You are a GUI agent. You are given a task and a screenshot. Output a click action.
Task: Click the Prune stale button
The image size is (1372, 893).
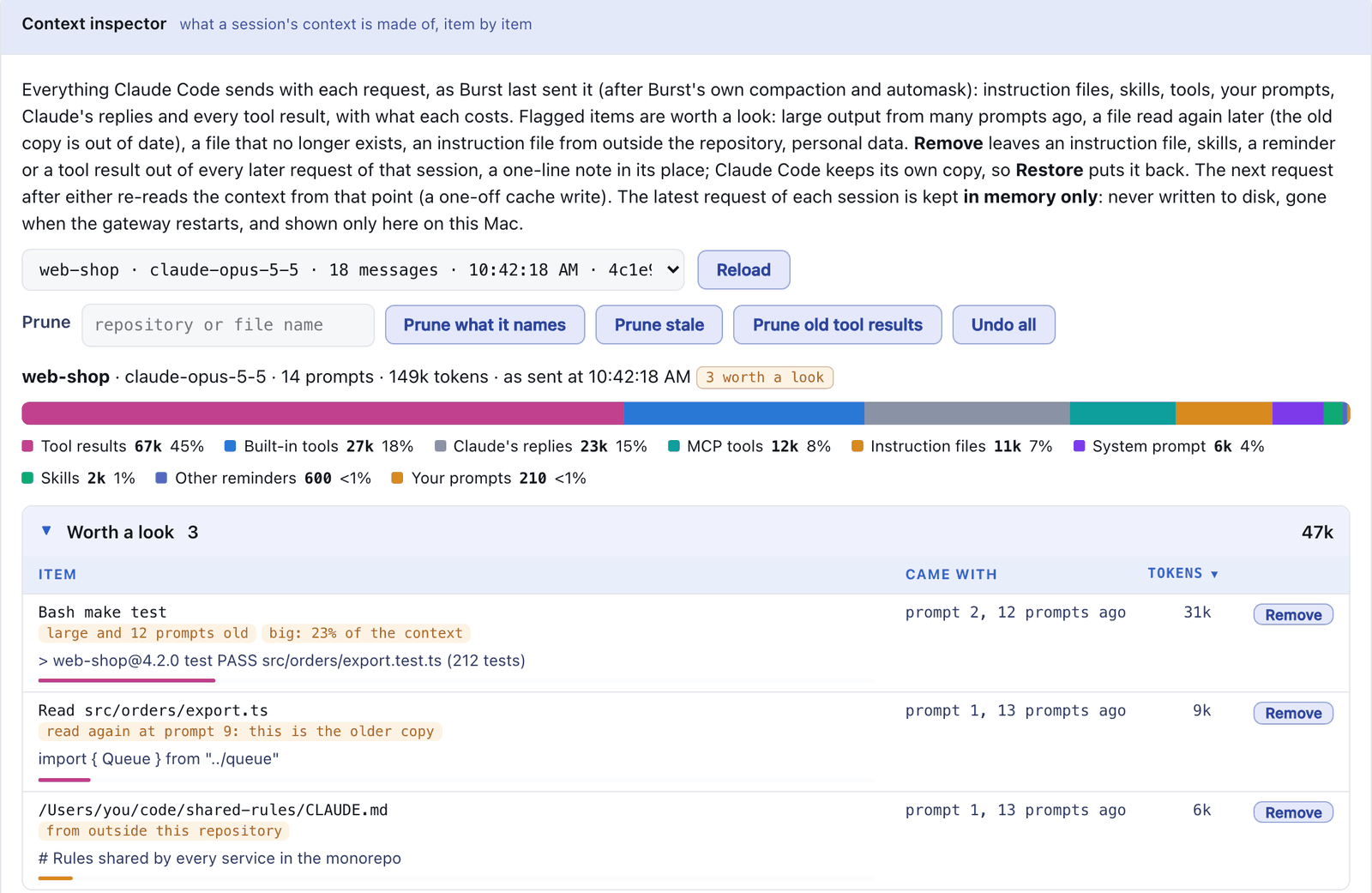659,325
